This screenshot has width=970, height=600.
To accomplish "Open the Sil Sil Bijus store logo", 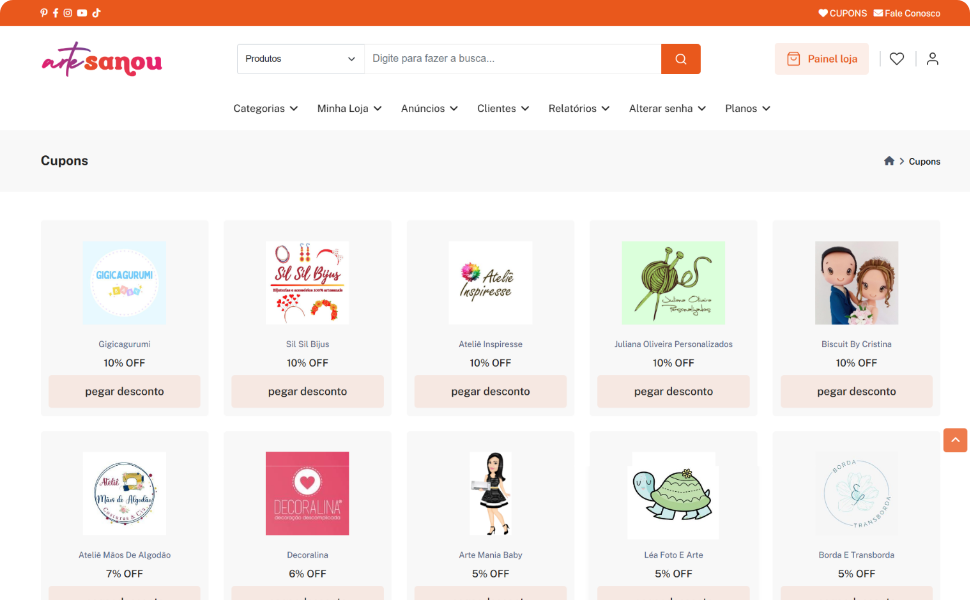I will pos(307,283).
